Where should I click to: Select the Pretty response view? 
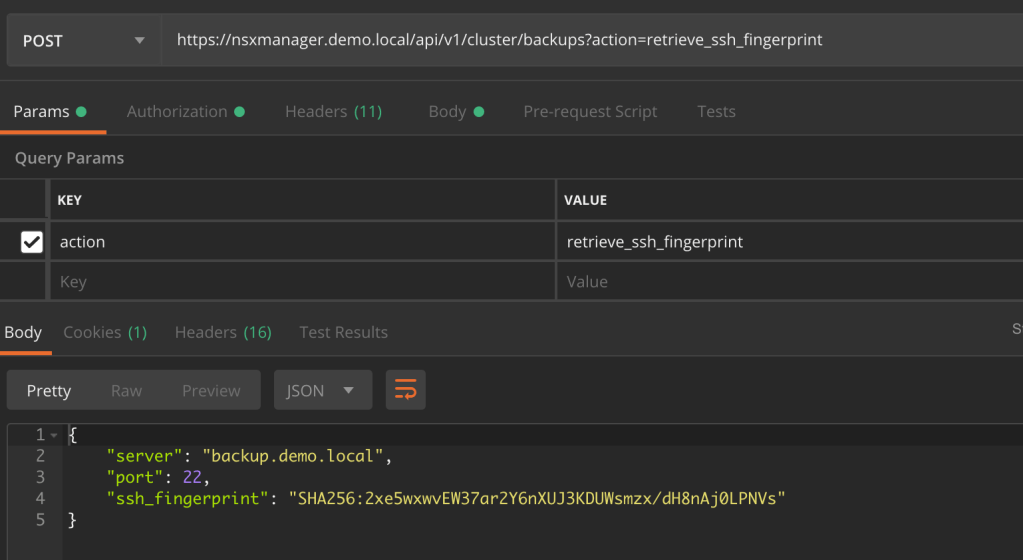point(49,390)
